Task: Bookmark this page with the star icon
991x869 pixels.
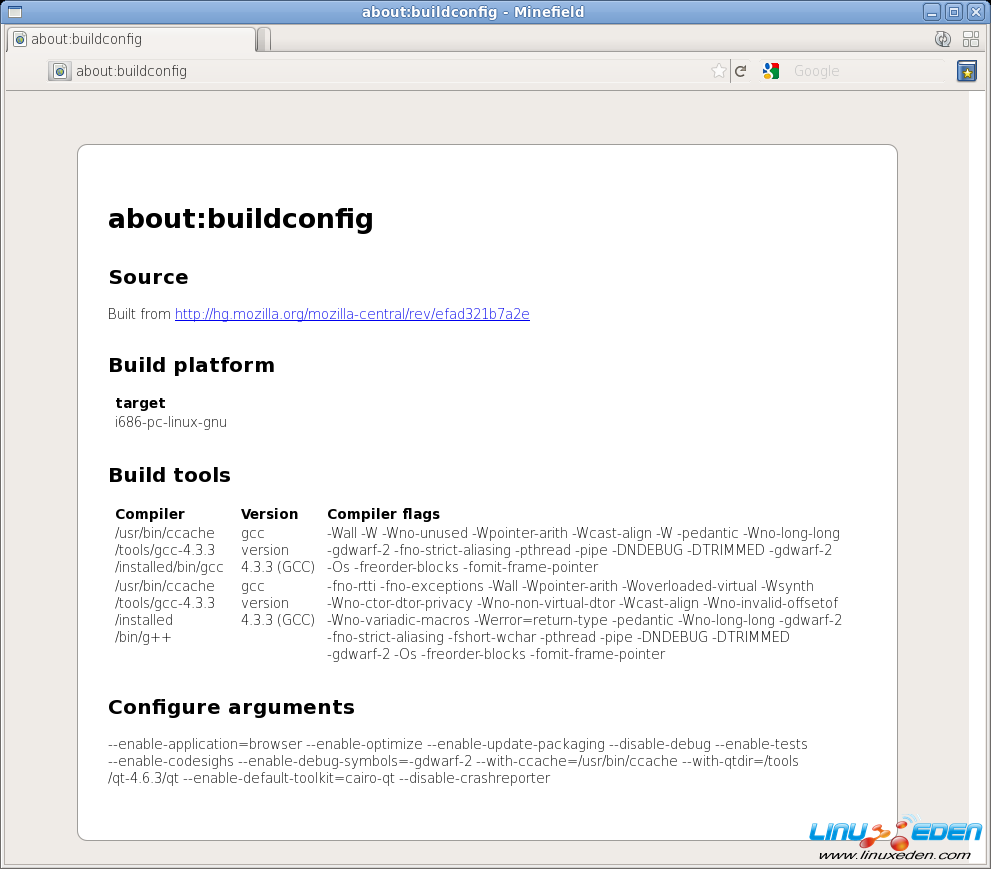Action: 718,71
